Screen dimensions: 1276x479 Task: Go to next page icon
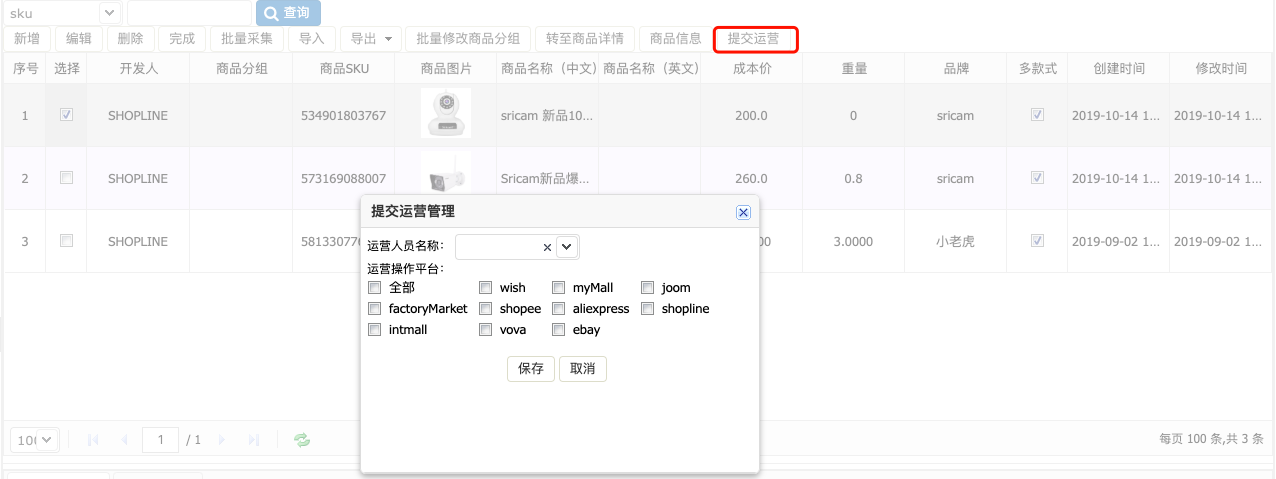click(x=222, y=440)
